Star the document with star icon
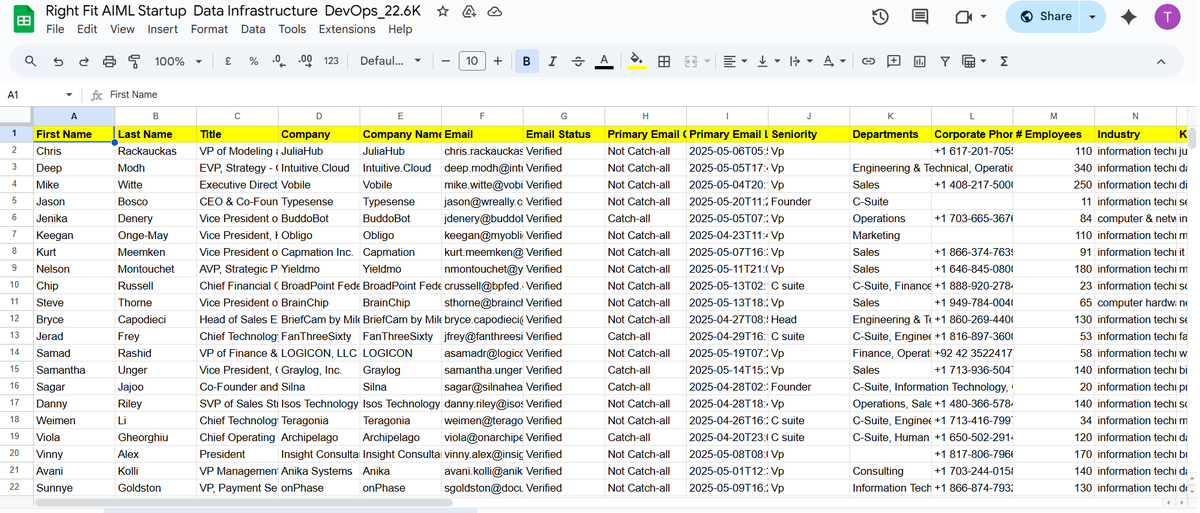Image resolution: width=1200 pixels, height=513 pixels. tap(443, 11)
